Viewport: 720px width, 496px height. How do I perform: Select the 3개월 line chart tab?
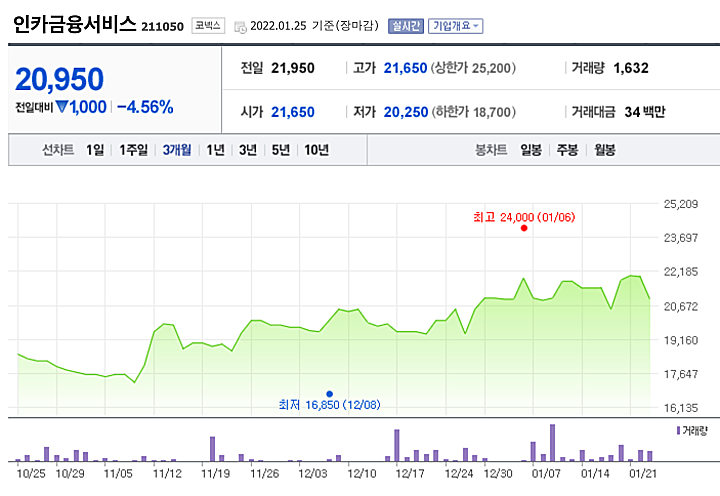[177, 150]
